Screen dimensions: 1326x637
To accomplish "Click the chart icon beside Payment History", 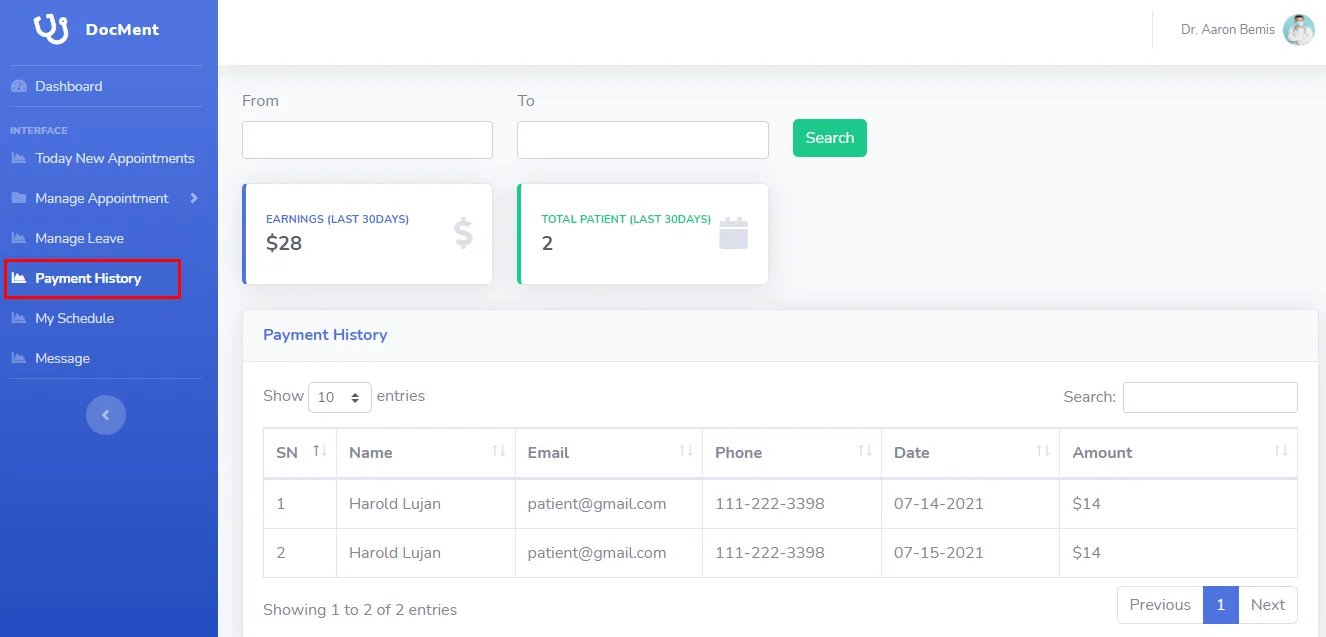I will click(x=18, y=278).
